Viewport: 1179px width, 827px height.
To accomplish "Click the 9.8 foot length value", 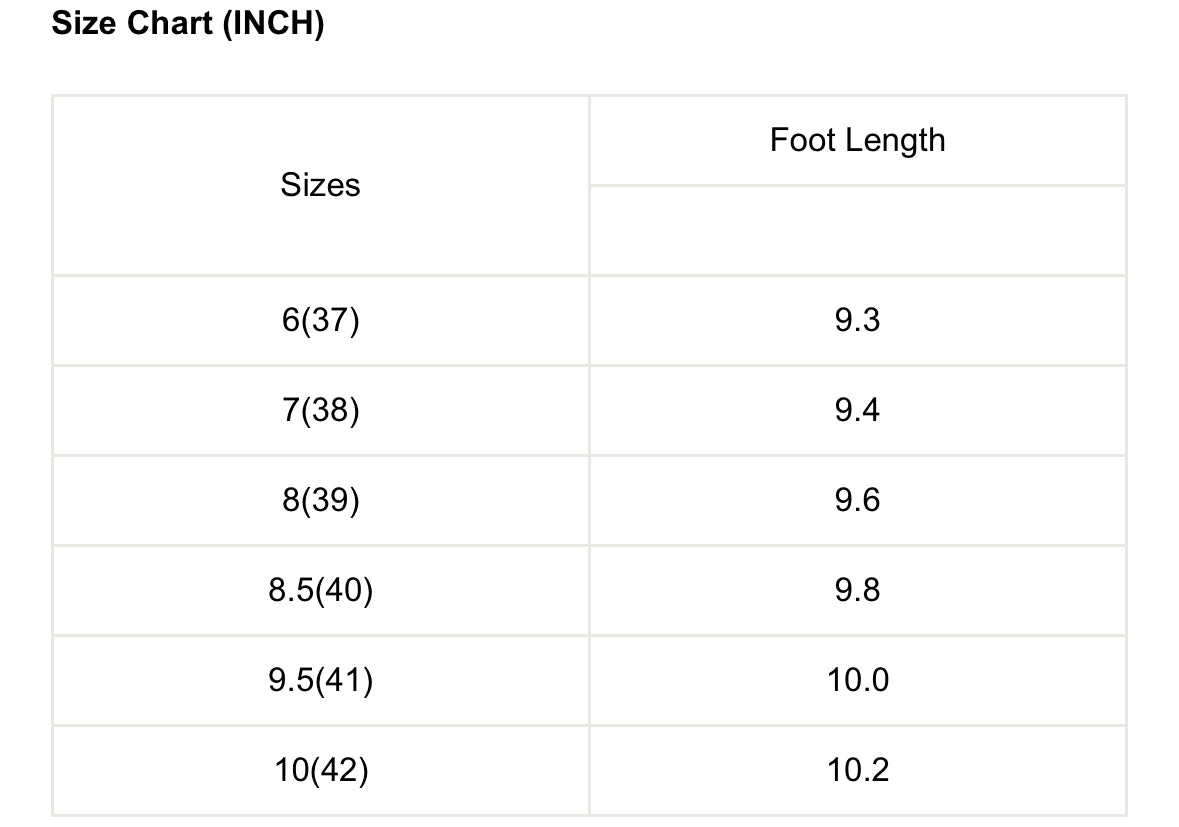I will click(x=857, y=590).
